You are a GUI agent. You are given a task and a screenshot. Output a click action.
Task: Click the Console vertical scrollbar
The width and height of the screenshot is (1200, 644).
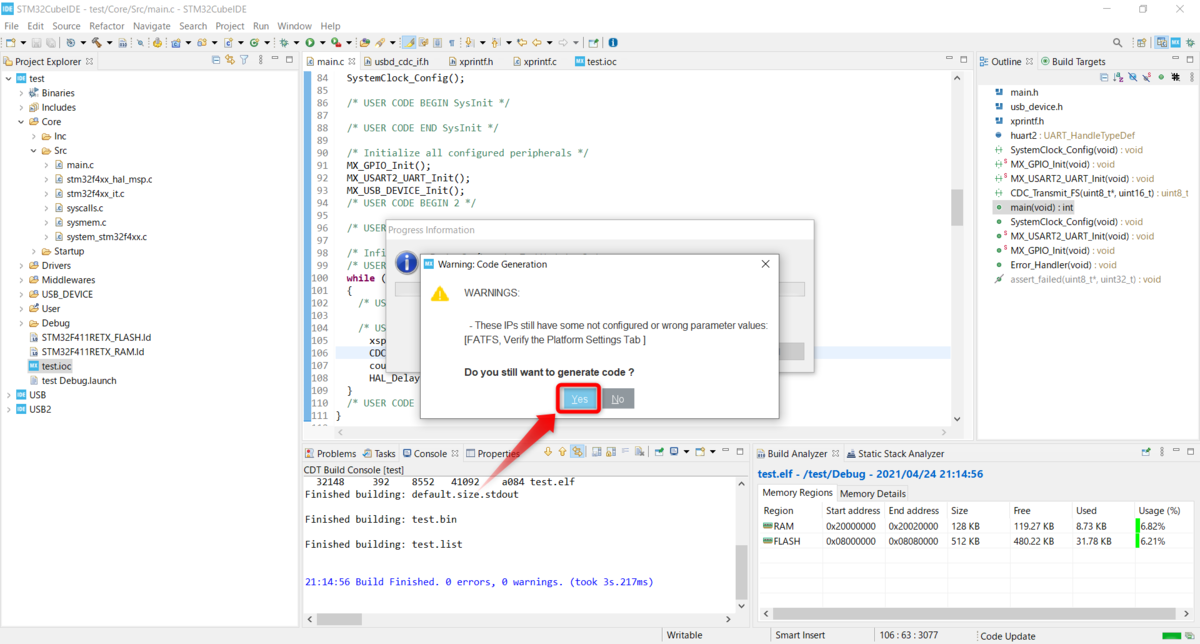tap(741, 573)
